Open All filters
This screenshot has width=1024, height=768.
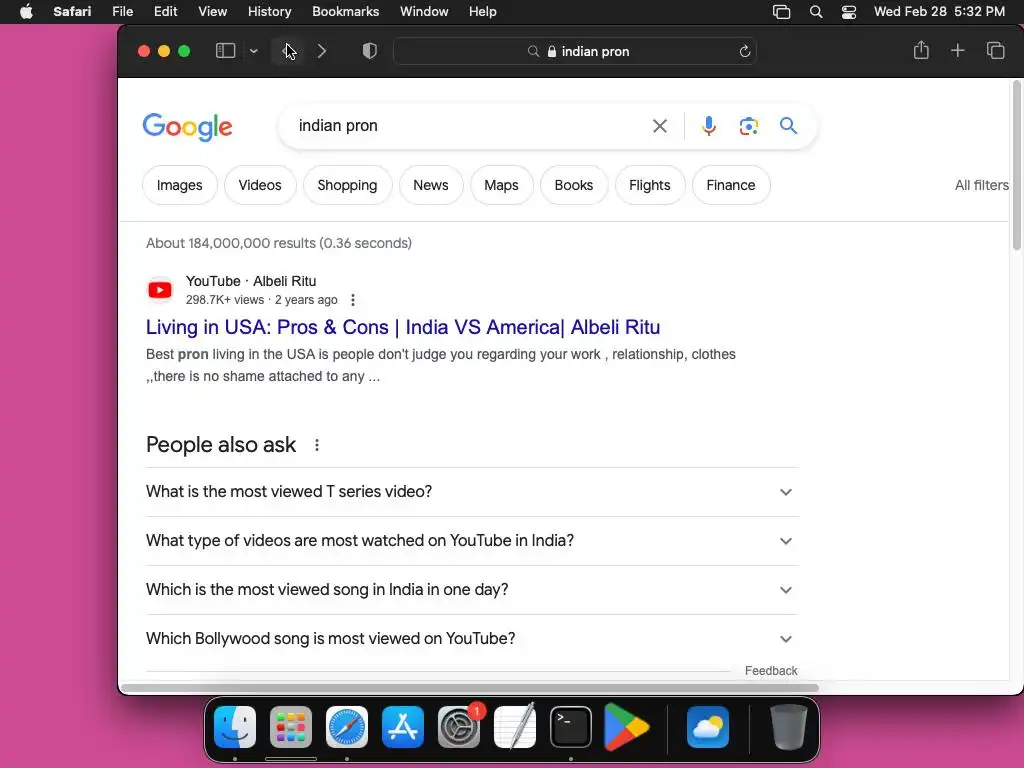tap(982, 185)
